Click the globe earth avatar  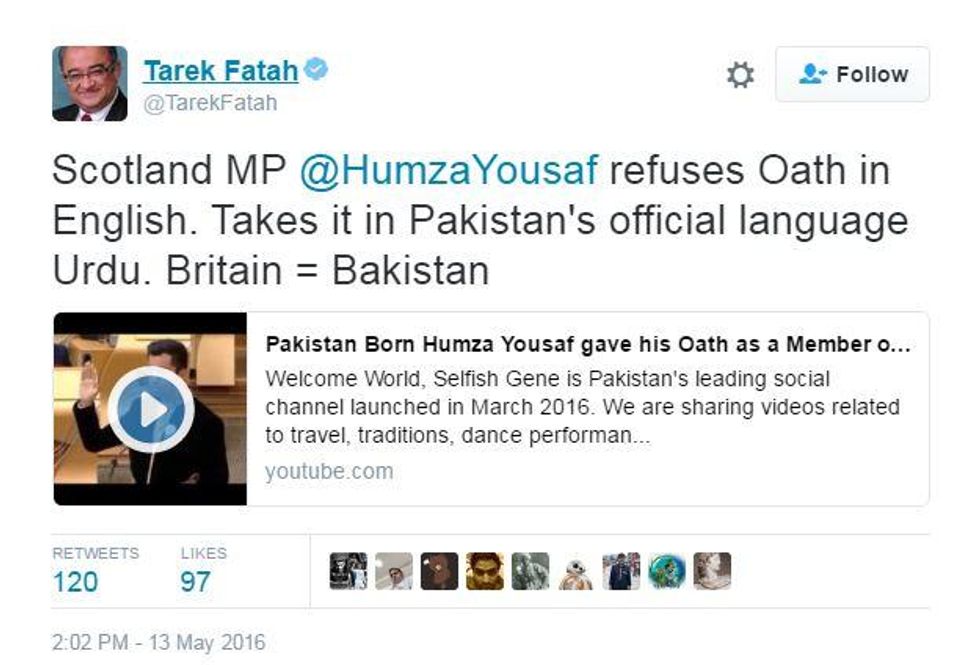(667, 571)
